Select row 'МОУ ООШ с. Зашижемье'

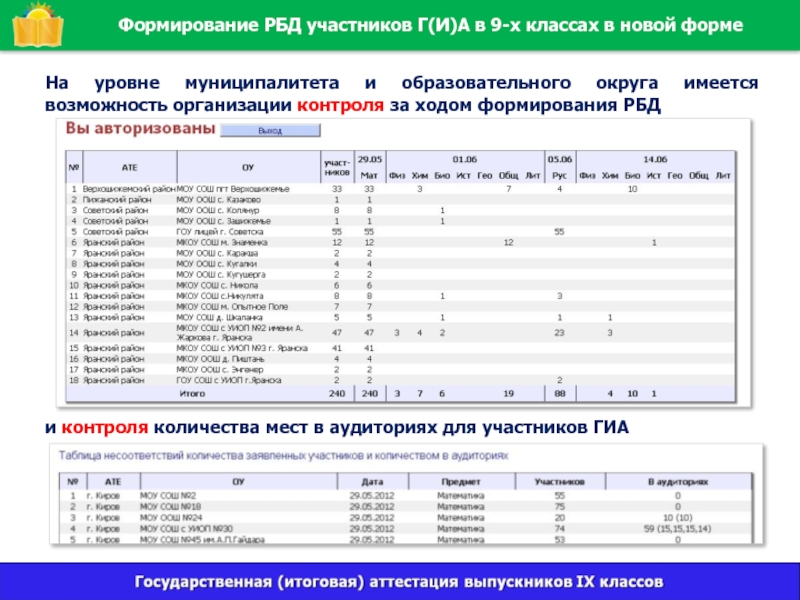click(x=401, y=221)
